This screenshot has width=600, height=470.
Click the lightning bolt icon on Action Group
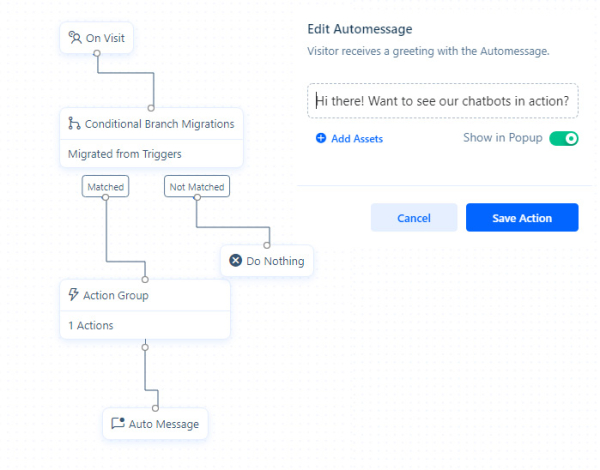pos(74,295)
